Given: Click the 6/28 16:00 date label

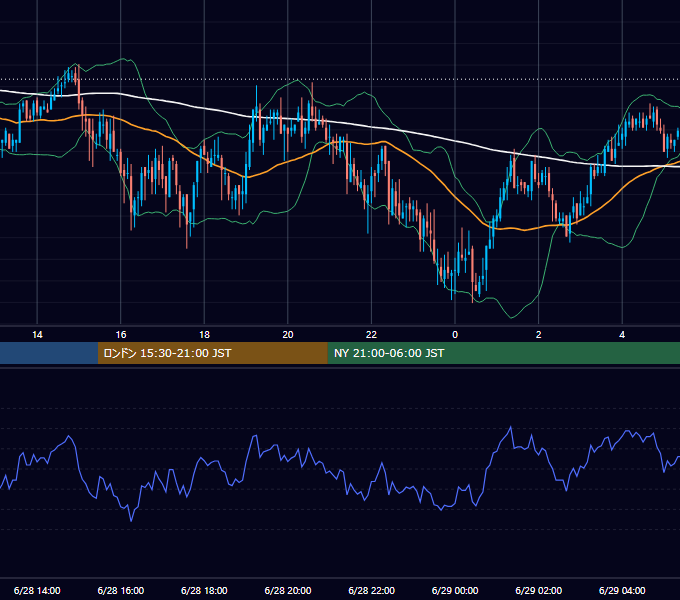Looking at the screenshot, I should click(121, 590).
